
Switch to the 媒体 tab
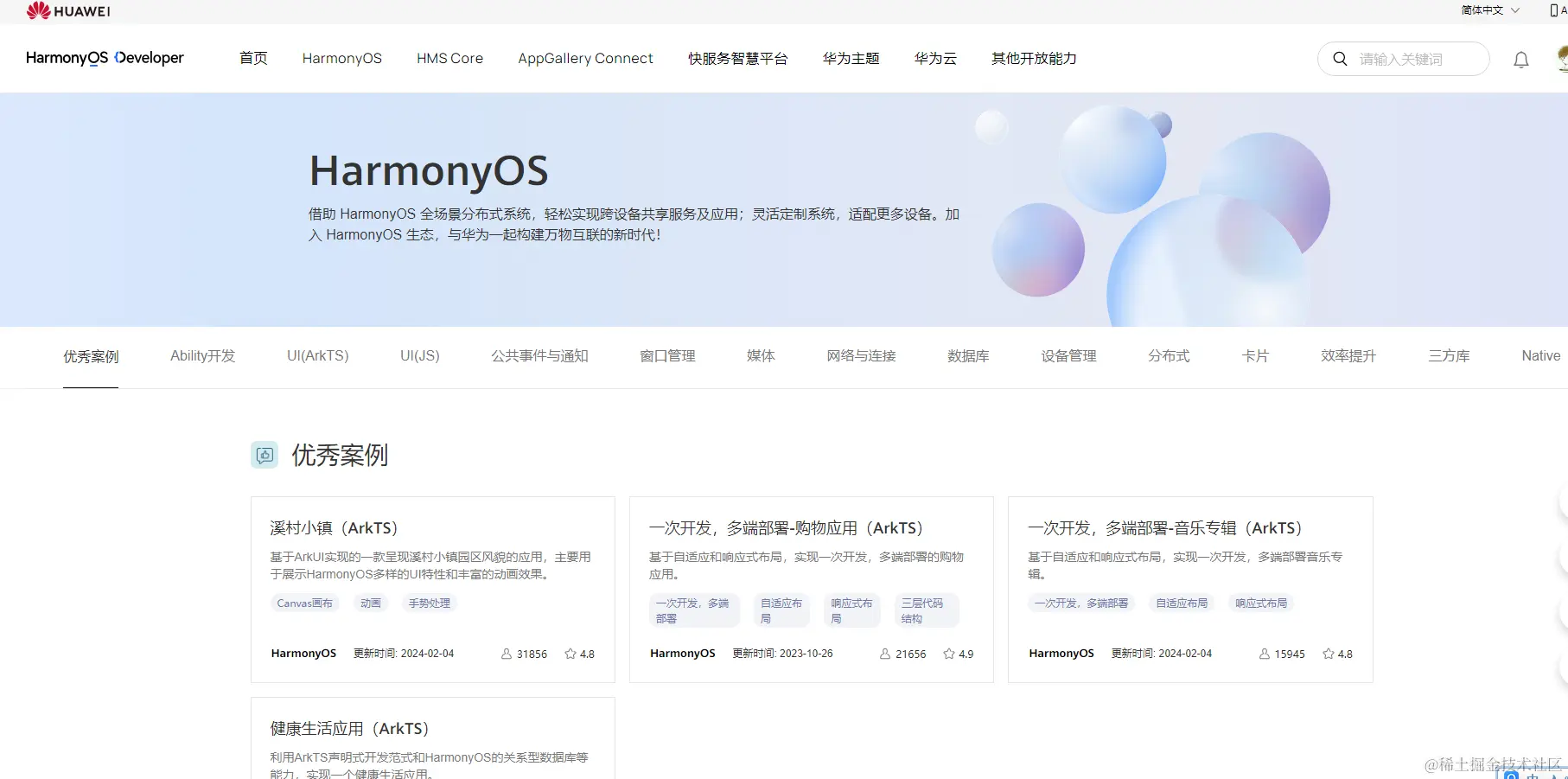click(761, 355)
